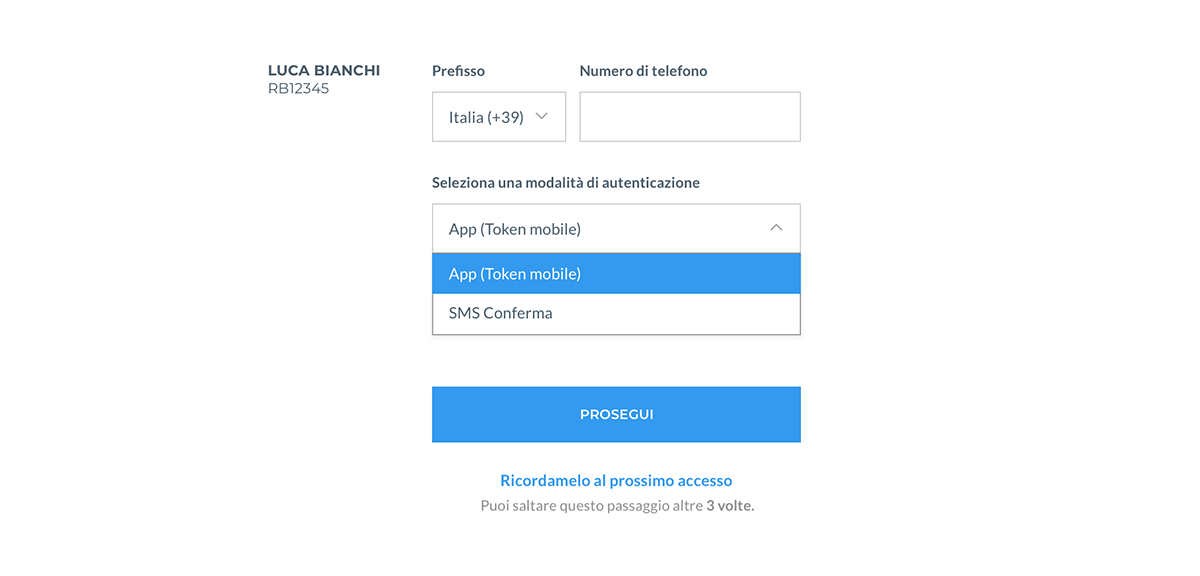Click the RB12345 user code
The width and height of the screenshot is (1200, 576).
(298, 88)
